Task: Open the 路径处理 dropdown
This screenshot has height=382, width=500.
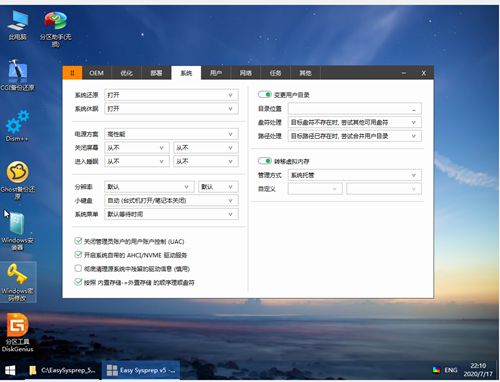Action: click(x=355, y=136)
